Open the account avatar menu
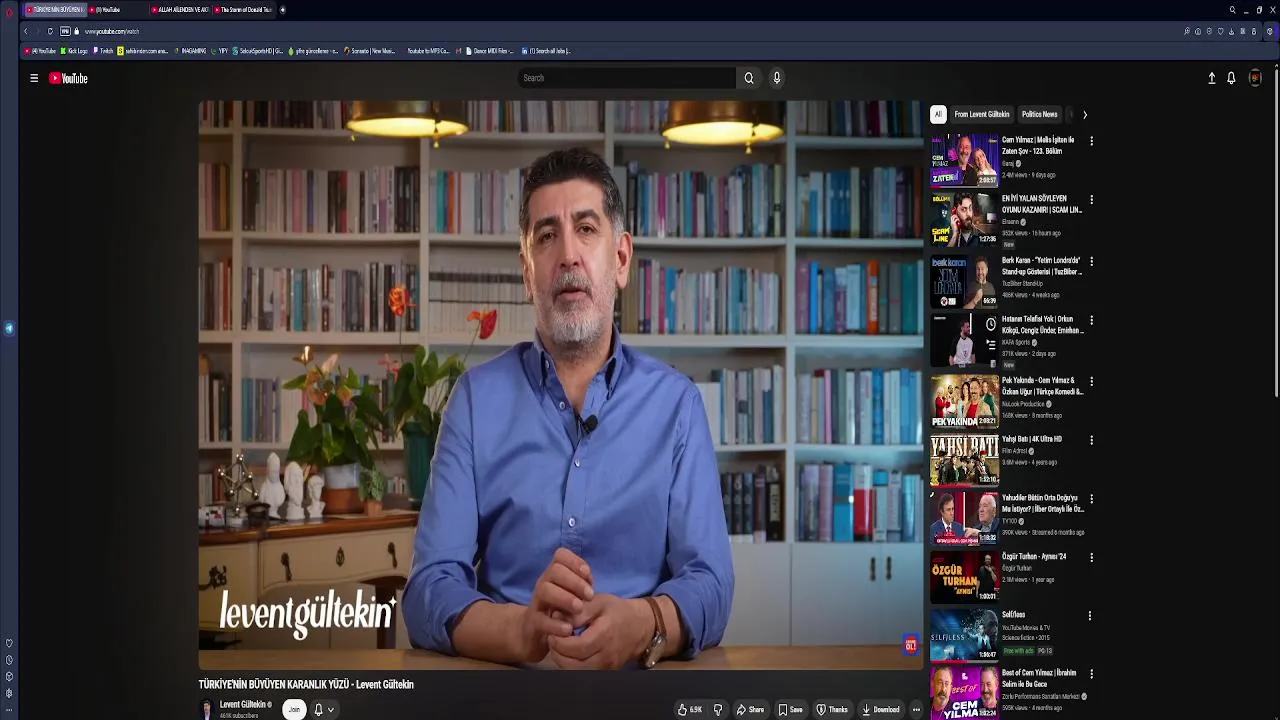 click(1255, 78)
